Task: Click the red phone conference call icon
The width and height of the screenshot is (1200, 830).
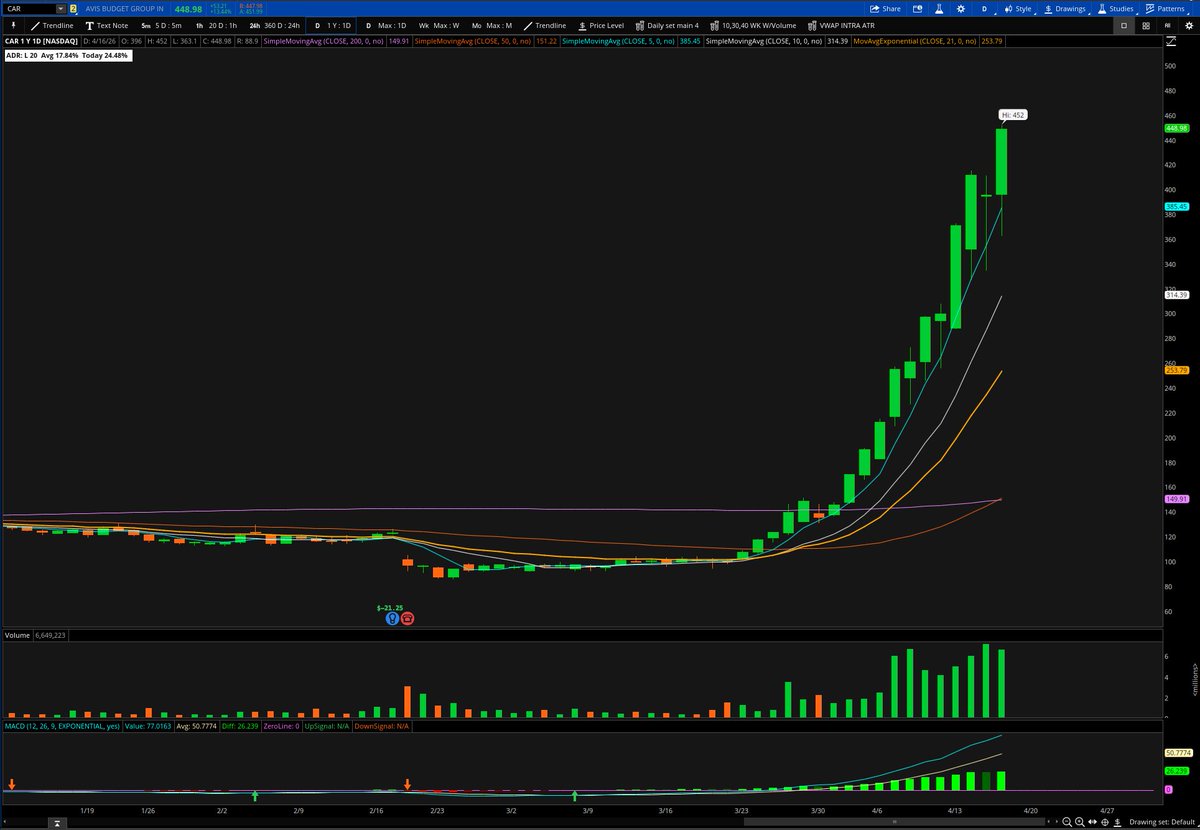Action: click(x=407, y=619)
